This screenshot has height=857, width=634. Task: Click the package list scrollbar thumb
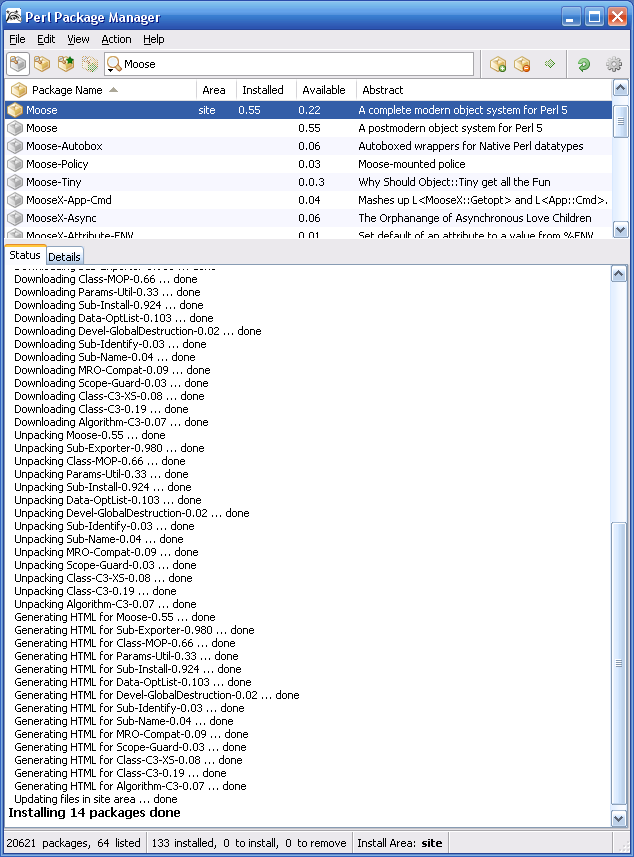620,121
